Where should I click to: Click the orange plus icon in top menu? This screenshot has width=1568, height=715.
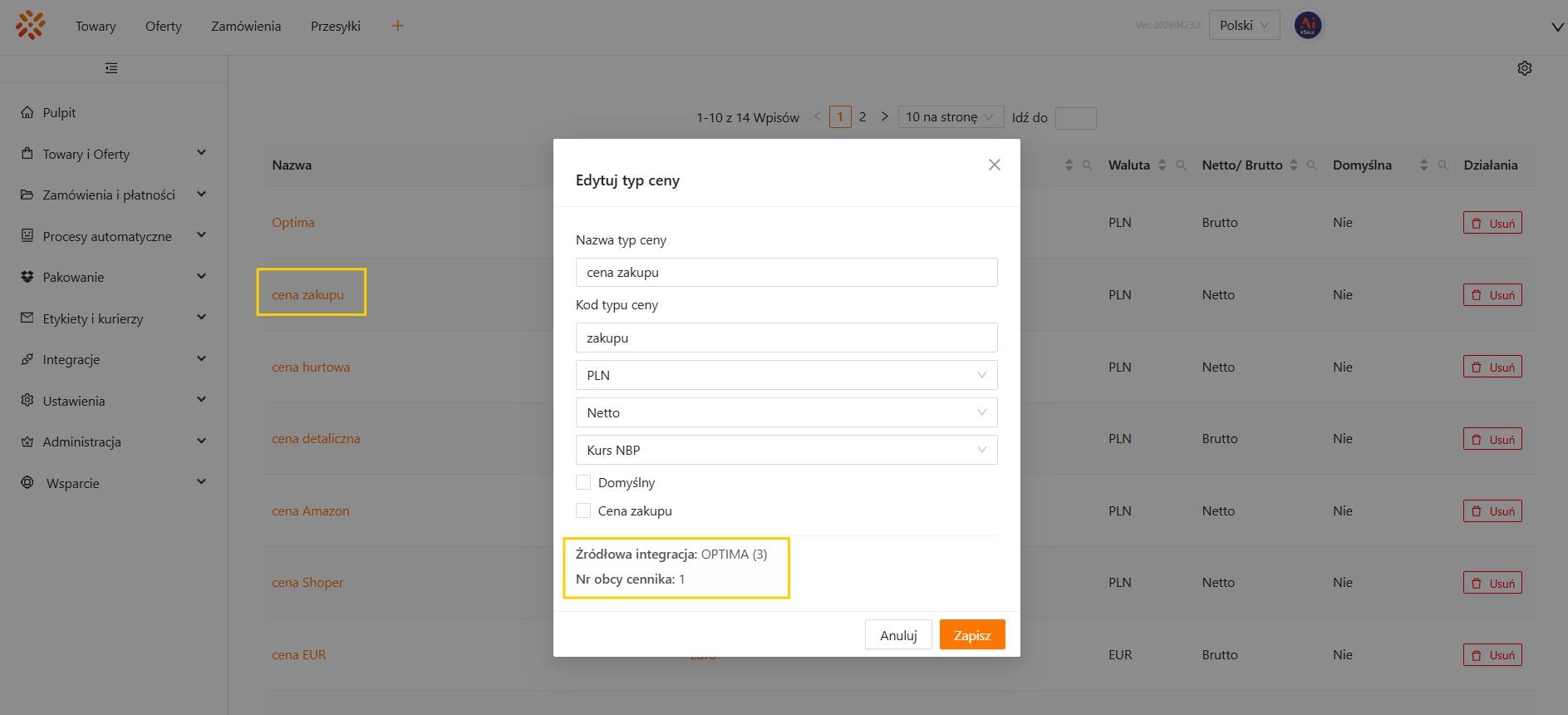397,26
